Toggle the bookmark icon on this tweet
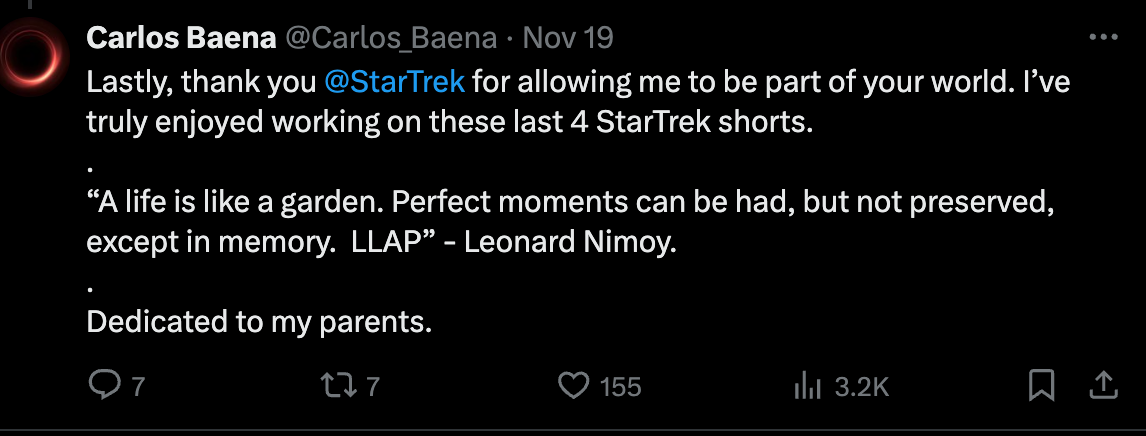 (x=1042, y=386)
